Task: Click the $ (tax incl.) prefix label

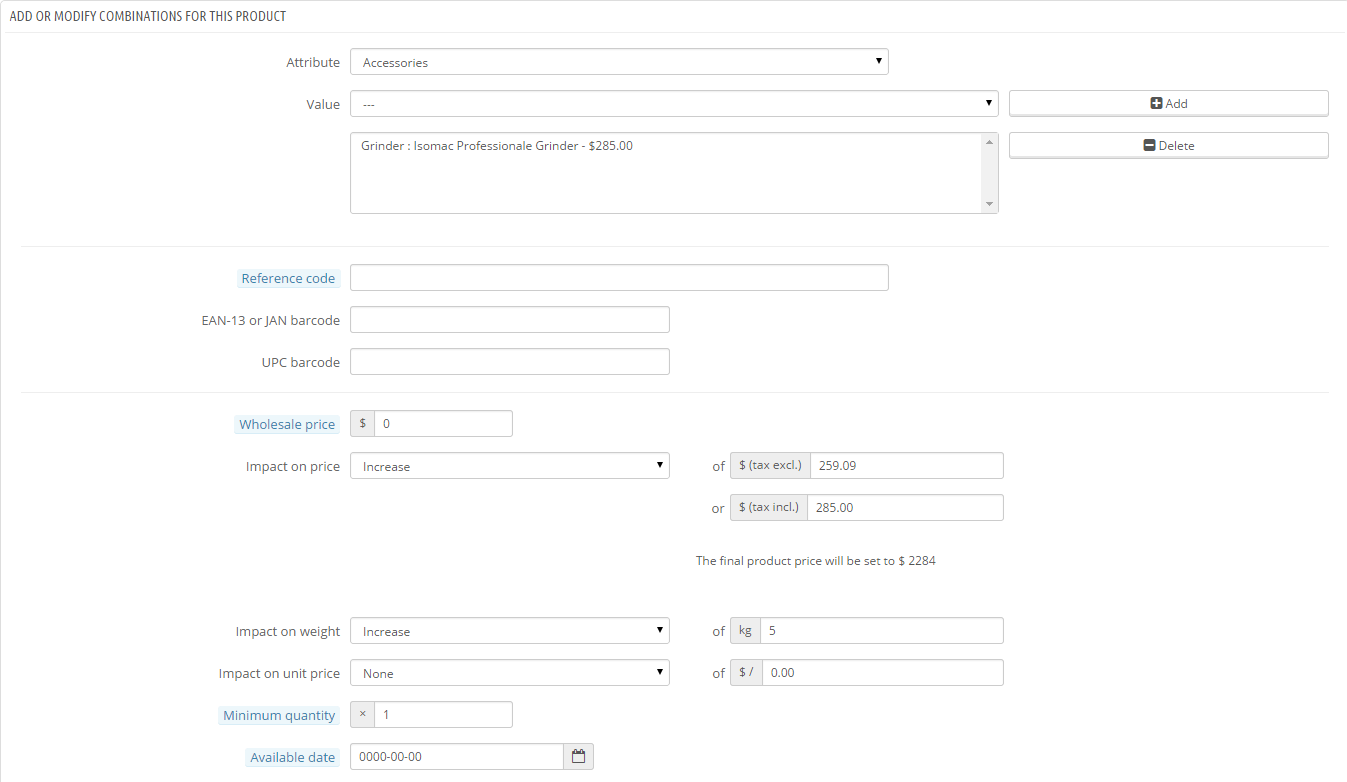Action: point(770,508)
